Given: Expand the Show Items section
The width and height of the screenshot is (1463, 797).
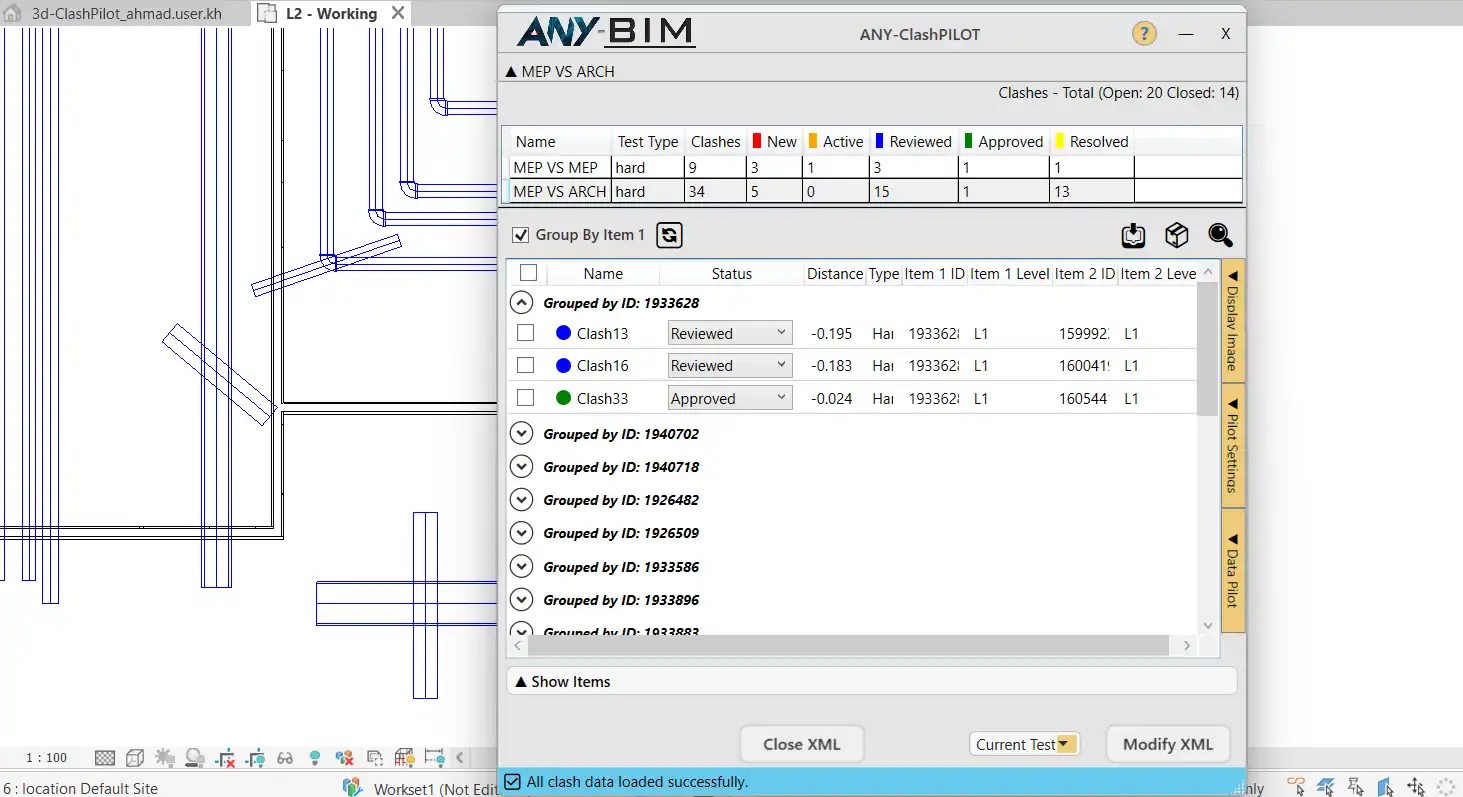Looking at the screenshot, I should point(872,681).
